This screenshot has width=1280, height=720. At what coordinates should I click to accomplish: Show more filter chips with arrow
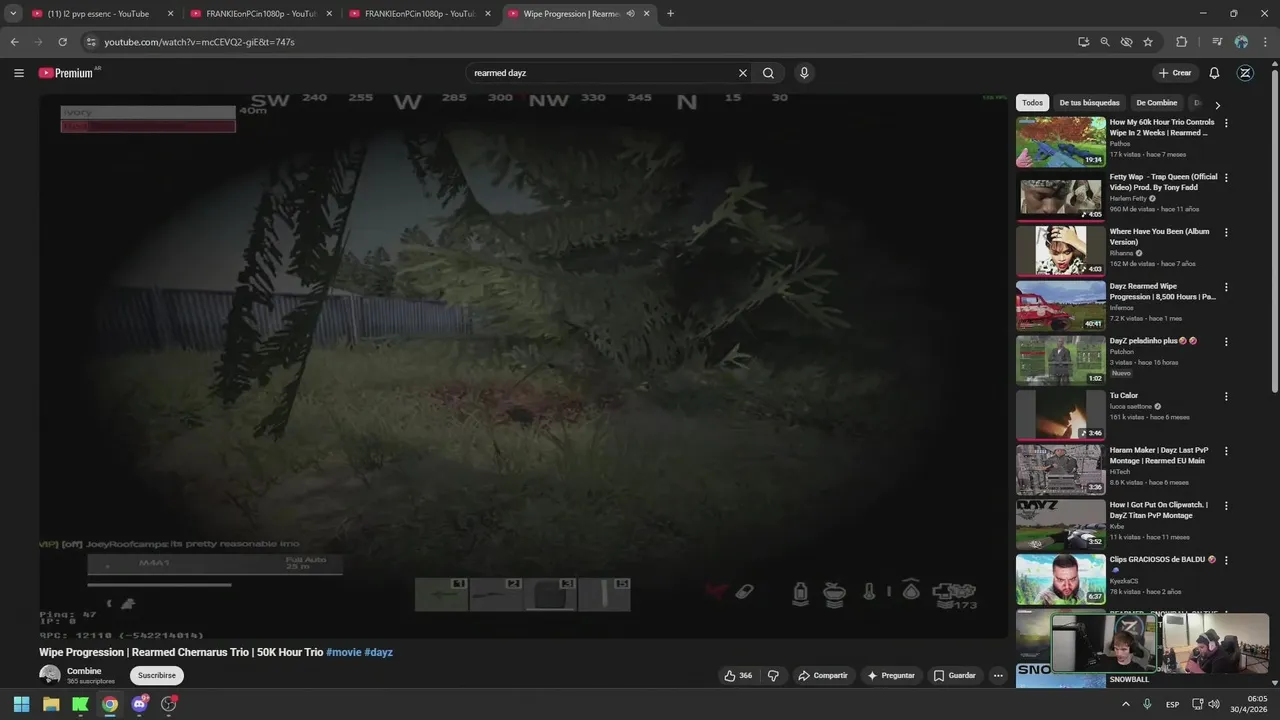[x=1217, y=104]
